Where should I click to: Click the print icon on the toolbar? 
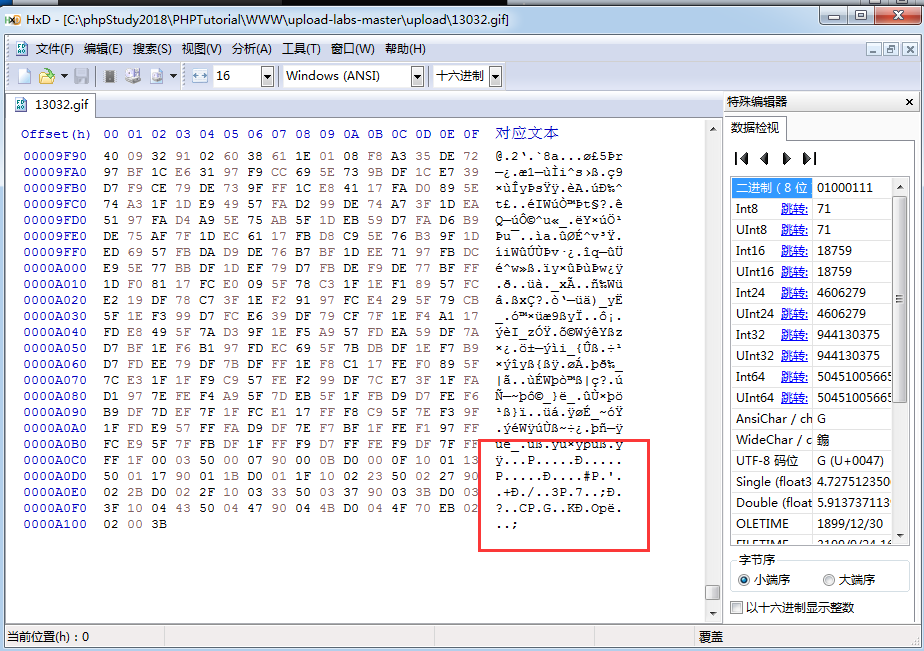(132, 75)
